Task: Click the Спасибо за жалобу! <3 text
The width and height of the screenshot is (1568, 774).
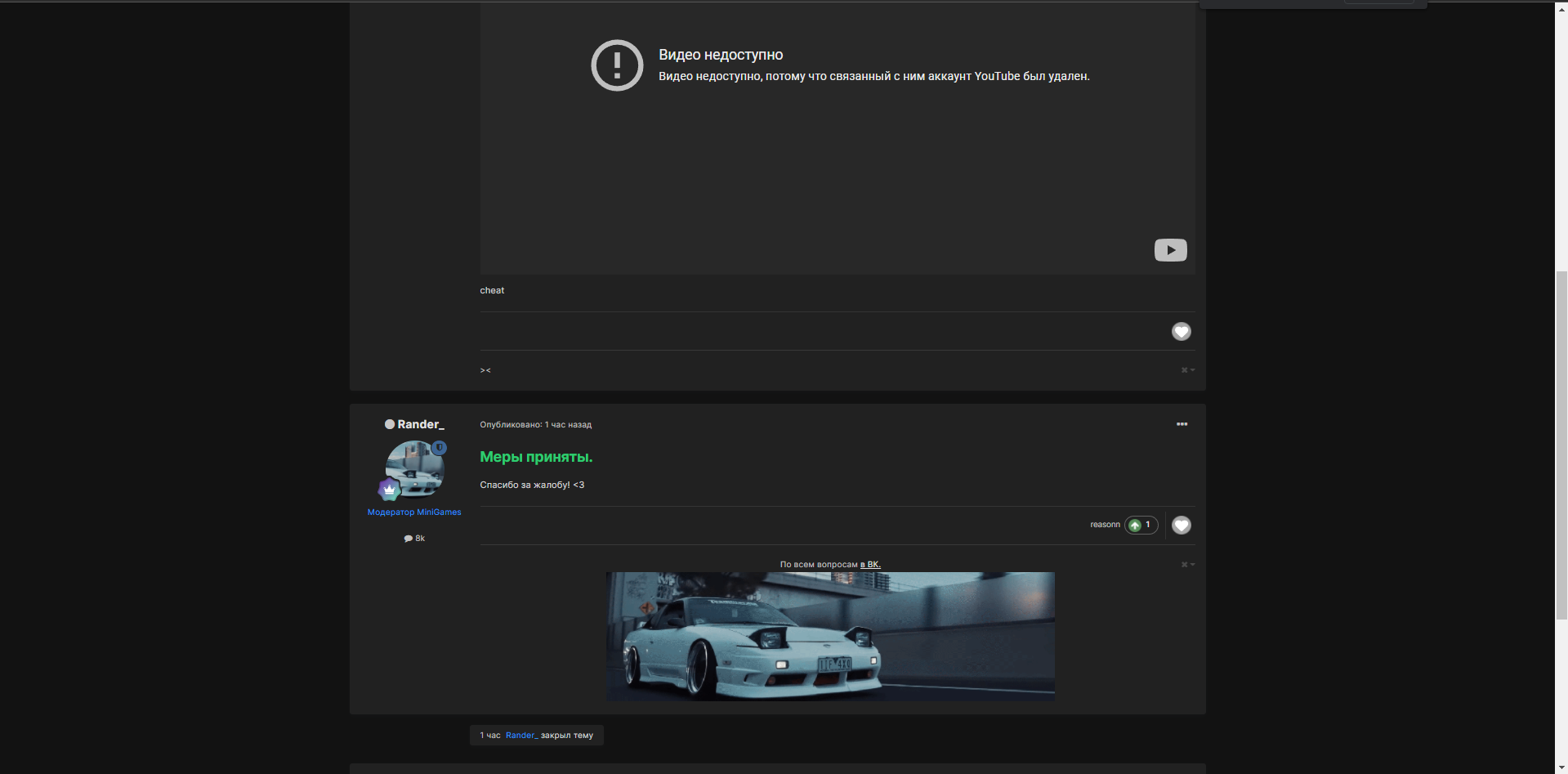Action: pyautogui.click(x=532, y=485)
